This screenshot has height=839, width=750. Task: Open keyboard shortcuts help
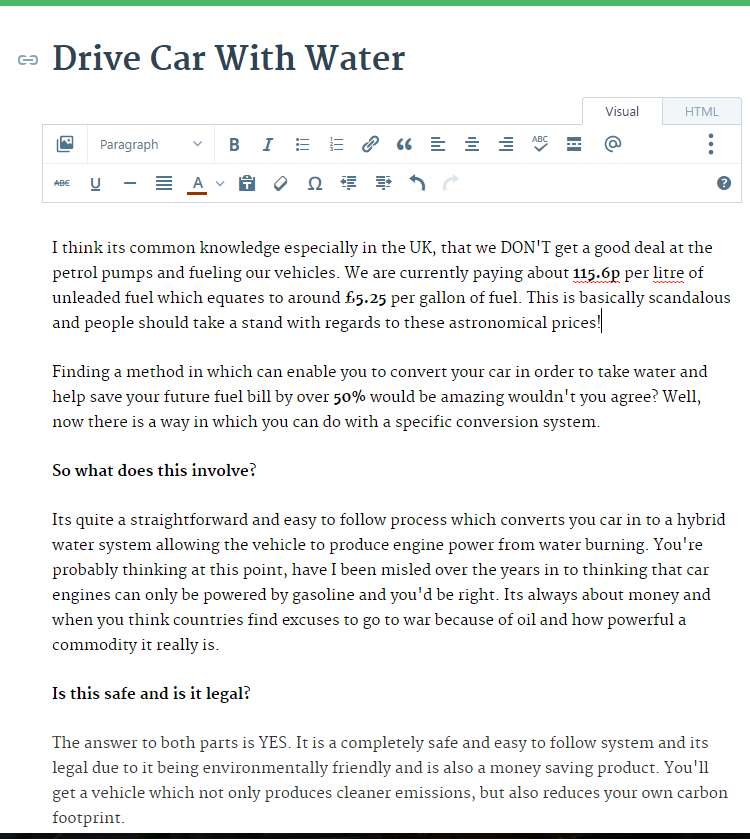tap(724, 183)
